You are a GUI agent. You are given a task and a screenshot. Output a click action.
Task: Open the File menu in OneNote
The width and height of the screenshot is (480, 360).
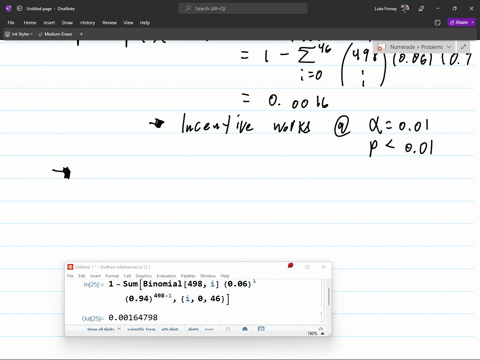tap(11, 23)
